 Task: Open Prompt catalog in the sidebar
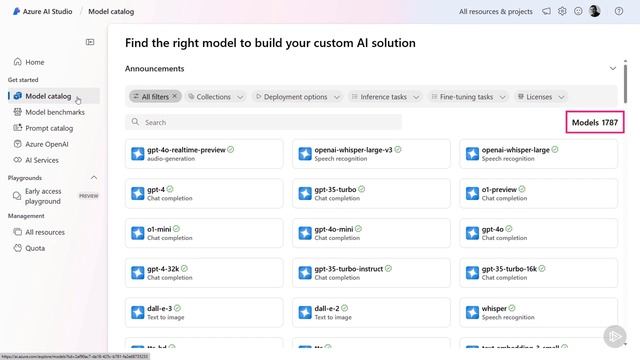pyautogui.click(x=53, y=128)
